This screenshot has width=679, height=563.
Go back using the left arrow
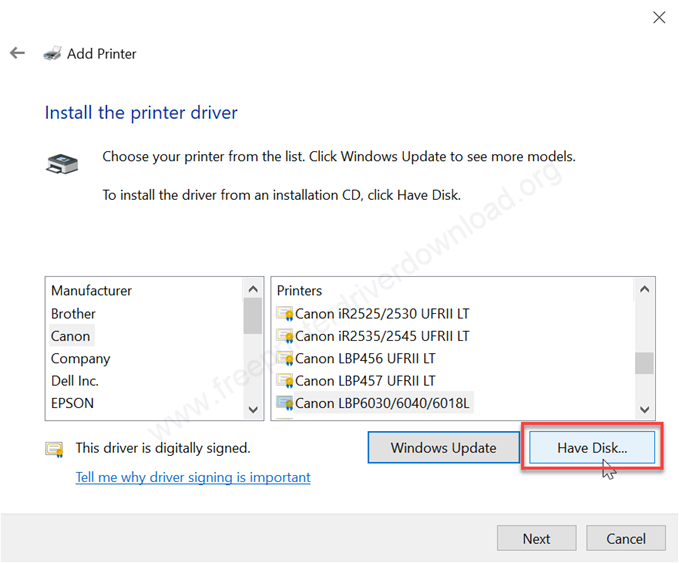pos(17,53)
